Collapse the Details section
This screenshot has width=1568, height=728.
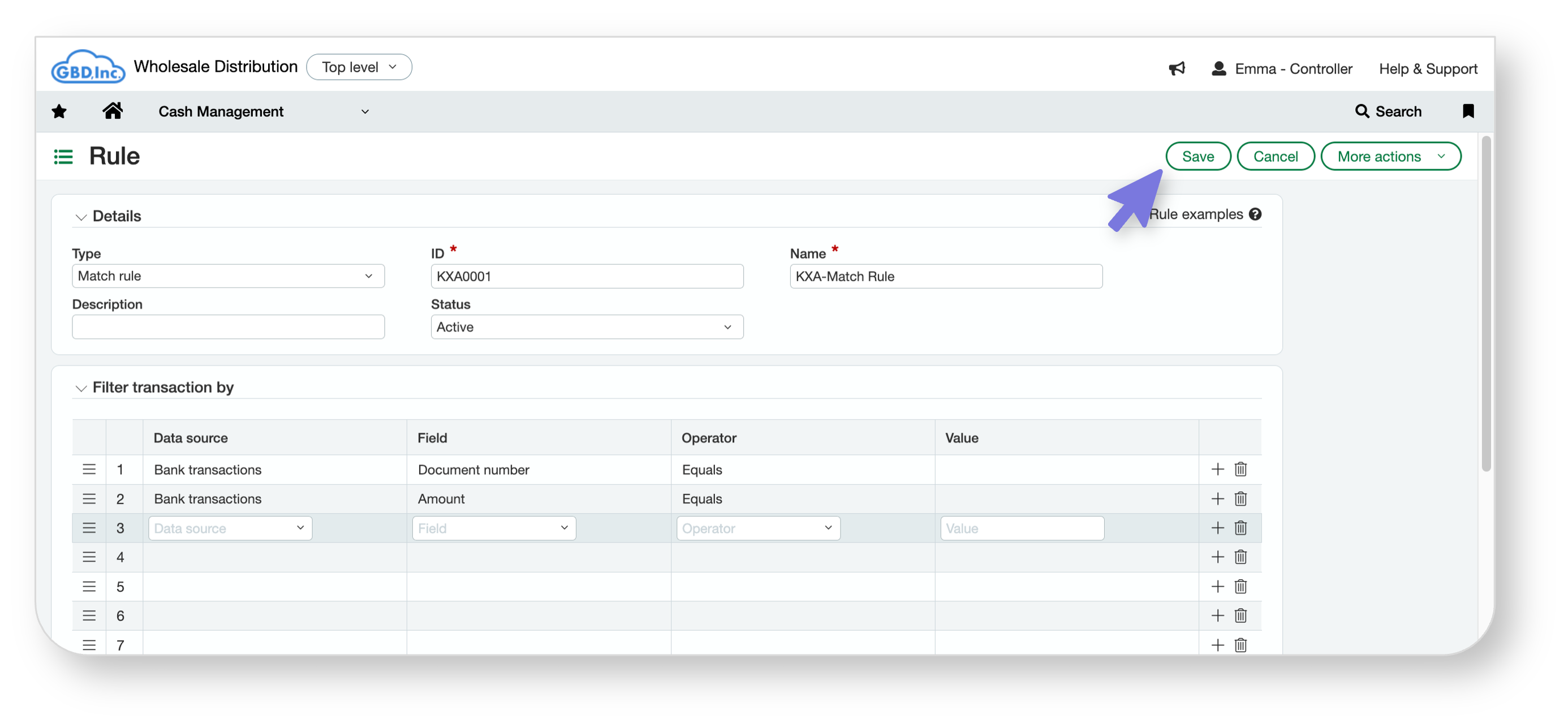click(x=81, y=217)
